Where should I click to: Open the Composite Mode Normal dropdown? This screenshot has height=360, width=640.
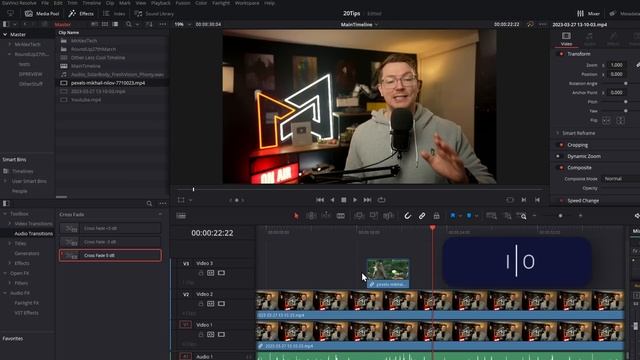[x=620, y=179]
